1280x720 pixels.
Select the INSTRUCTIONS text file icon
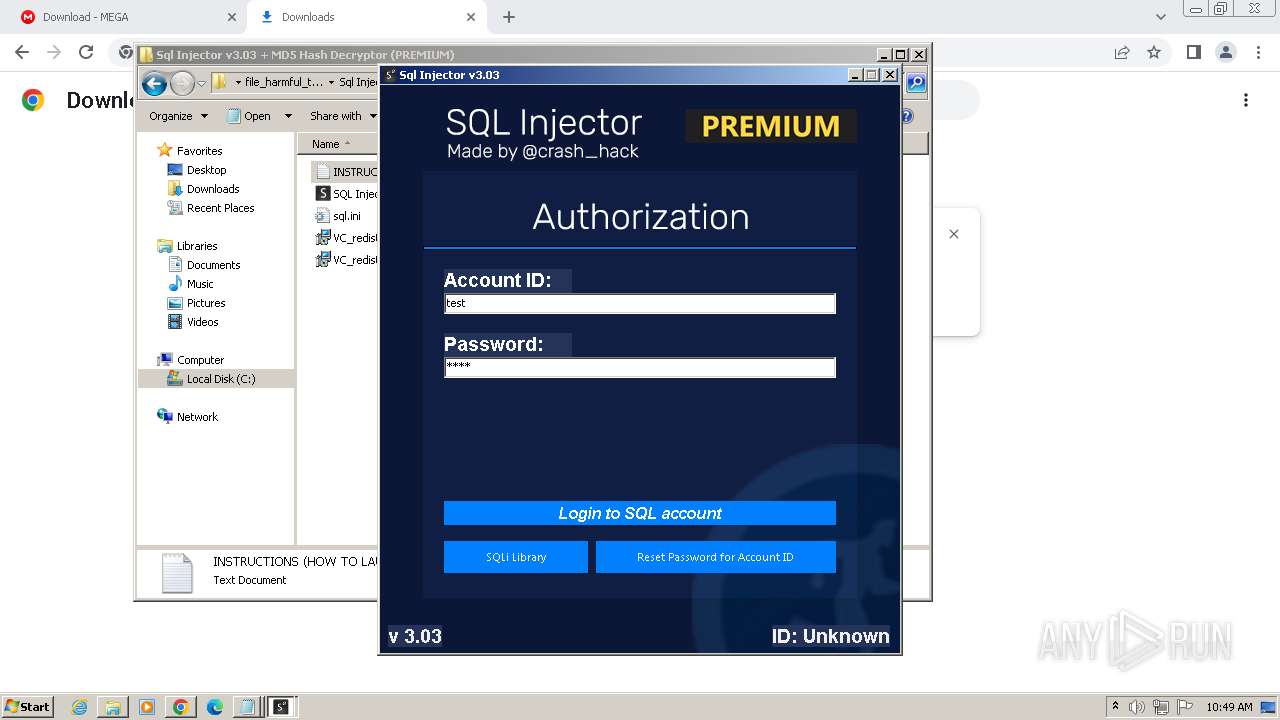pos(322,172)
